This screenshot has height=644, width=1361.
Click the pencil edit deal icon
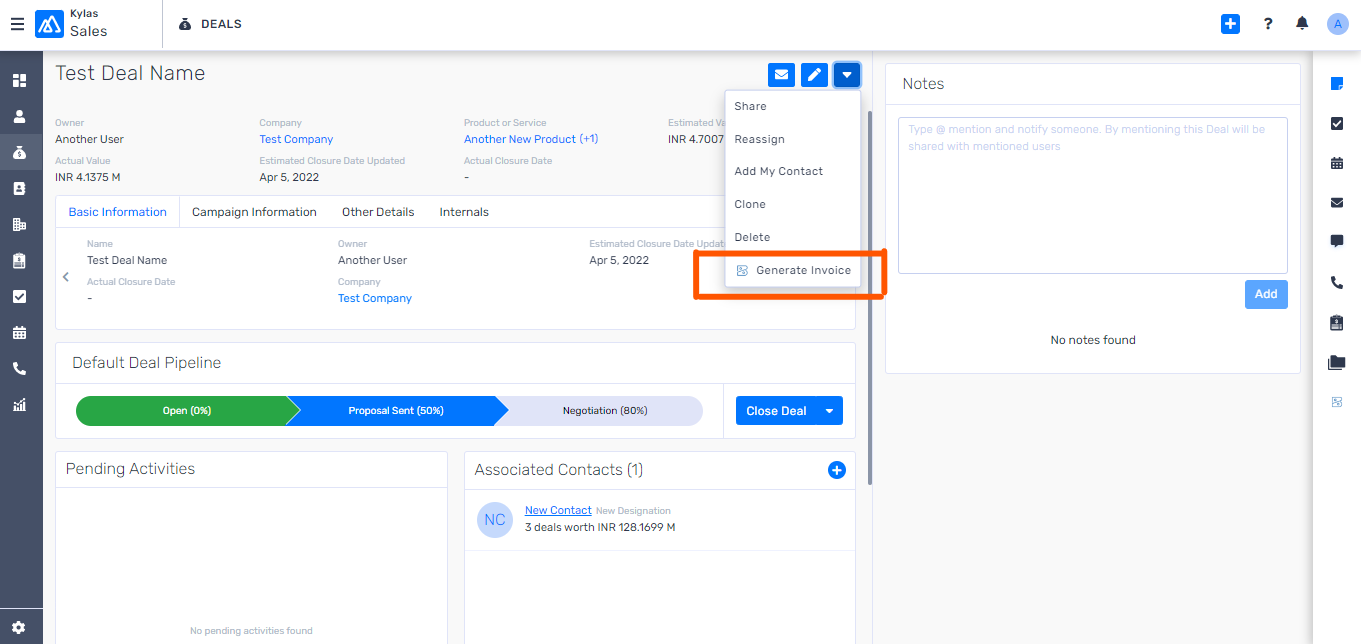[x=814, y=74]
